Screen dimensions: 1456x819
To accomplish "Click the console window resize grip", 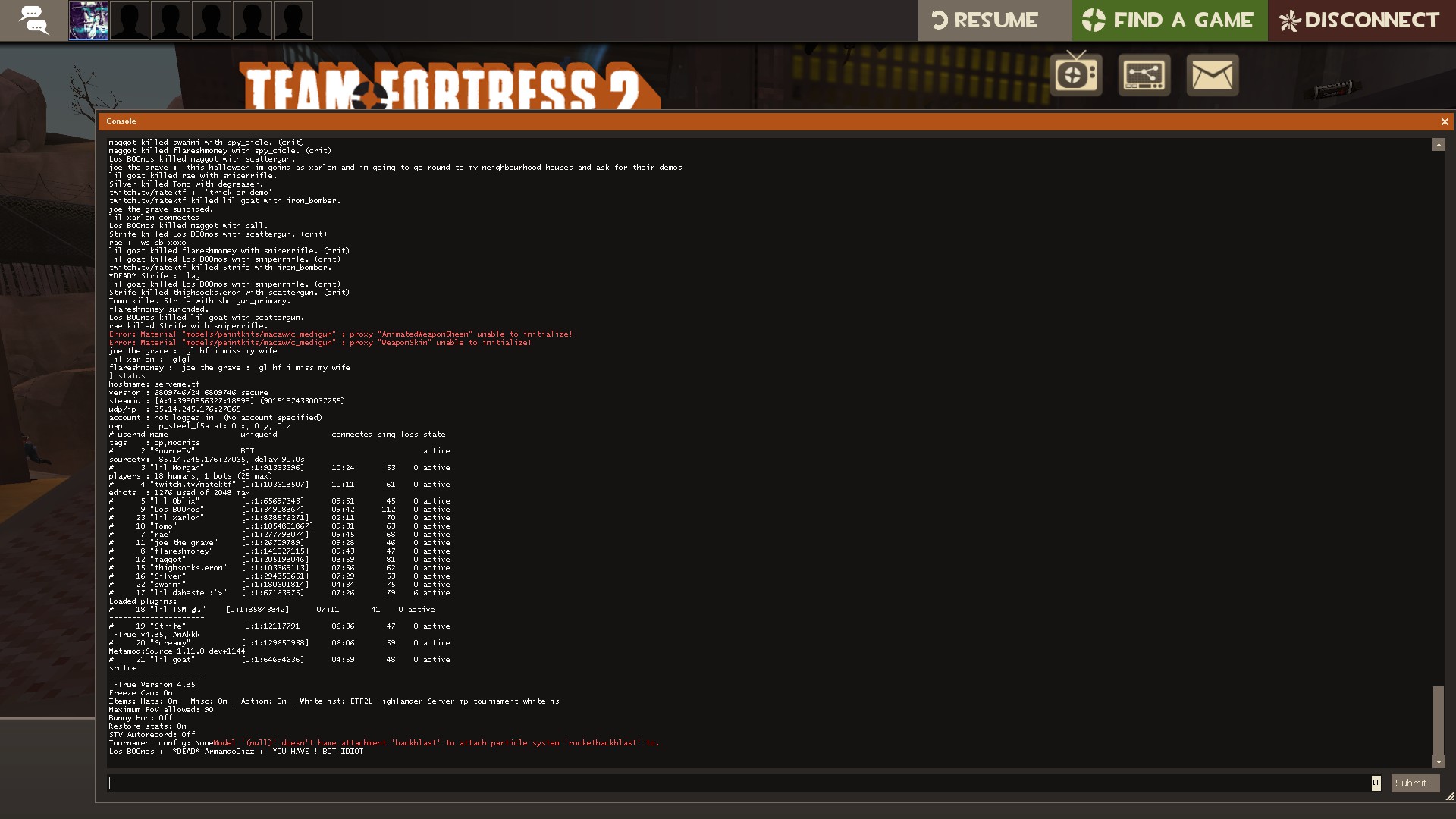I will pyautogui.click(x=1450, y=796).
